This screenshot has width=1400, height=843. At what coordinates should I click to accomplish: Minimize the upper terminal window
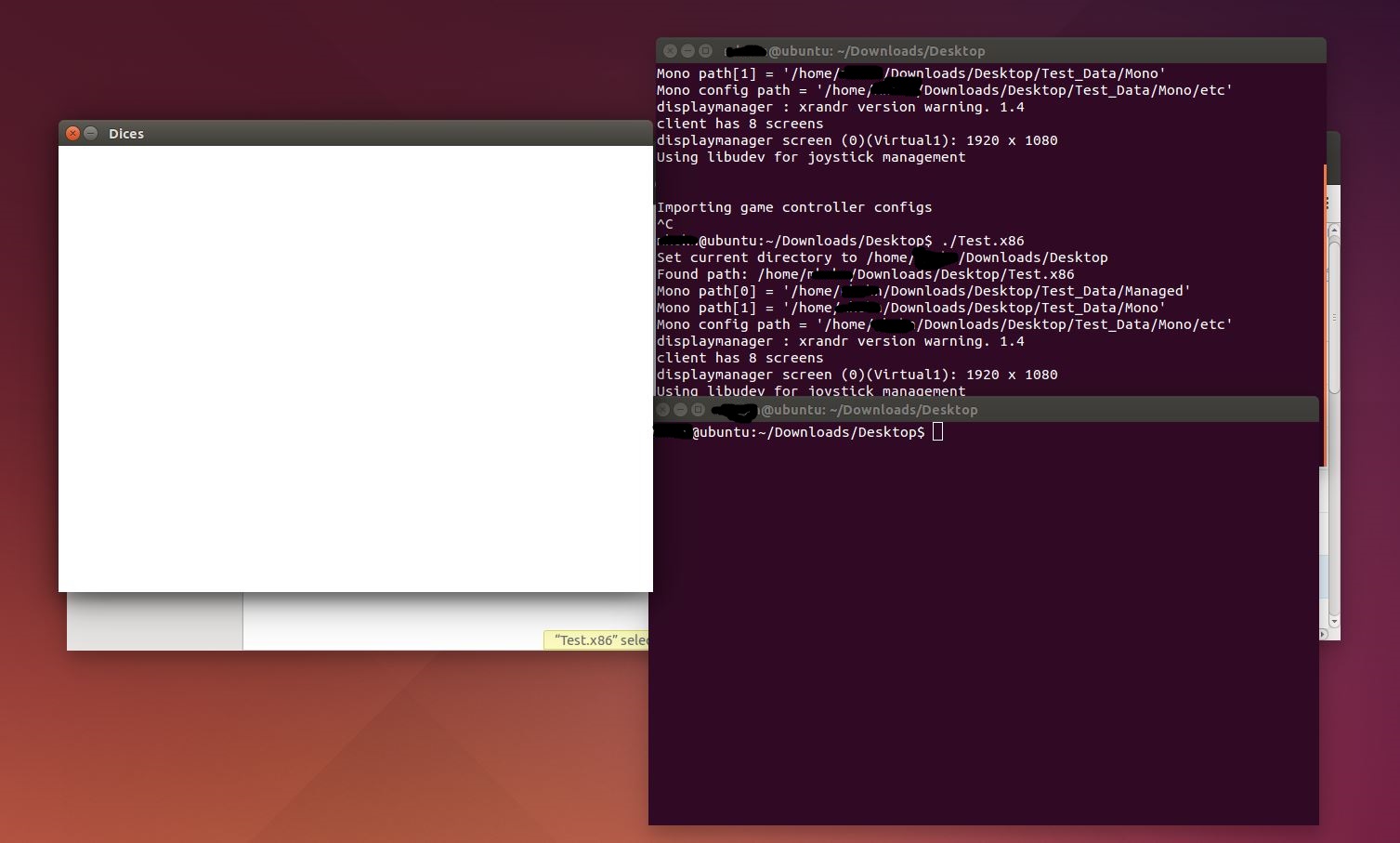pos(687,50)
